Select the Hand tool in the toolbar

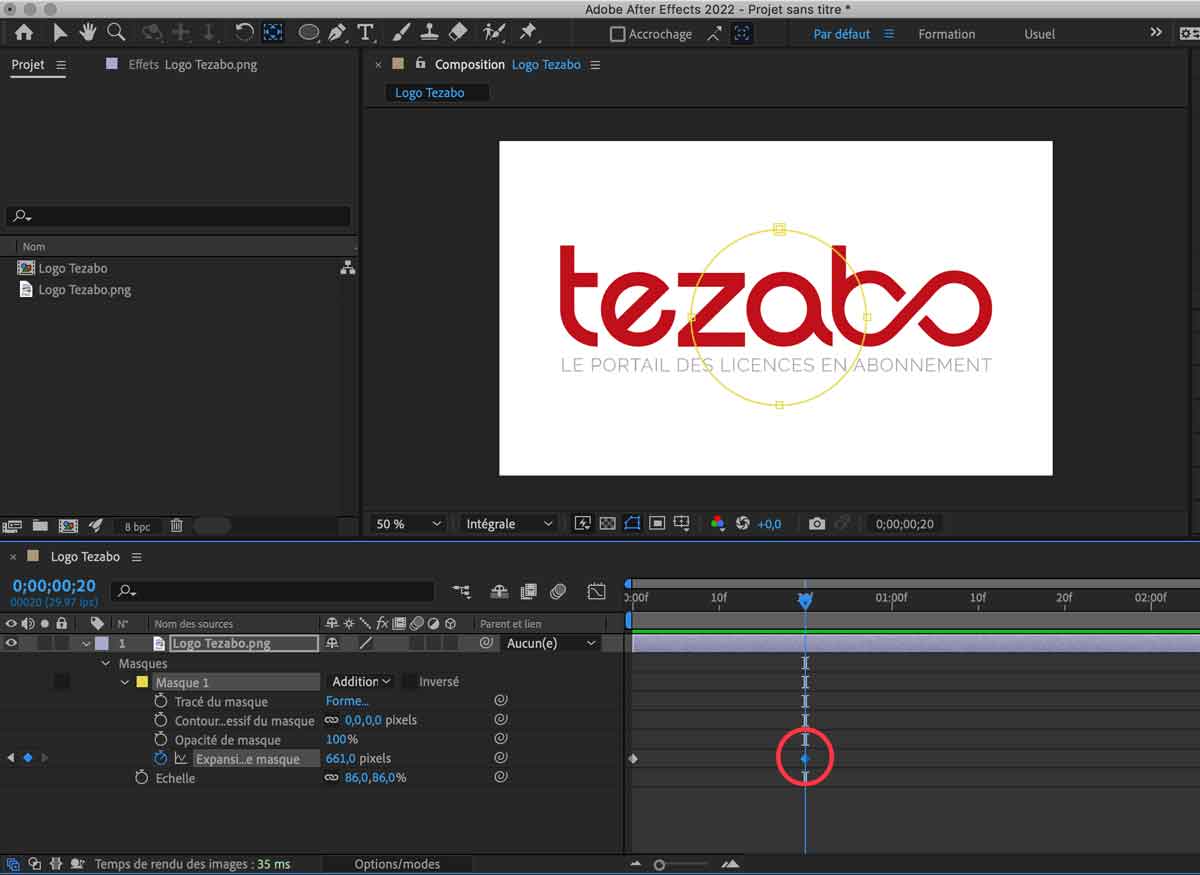88,33
